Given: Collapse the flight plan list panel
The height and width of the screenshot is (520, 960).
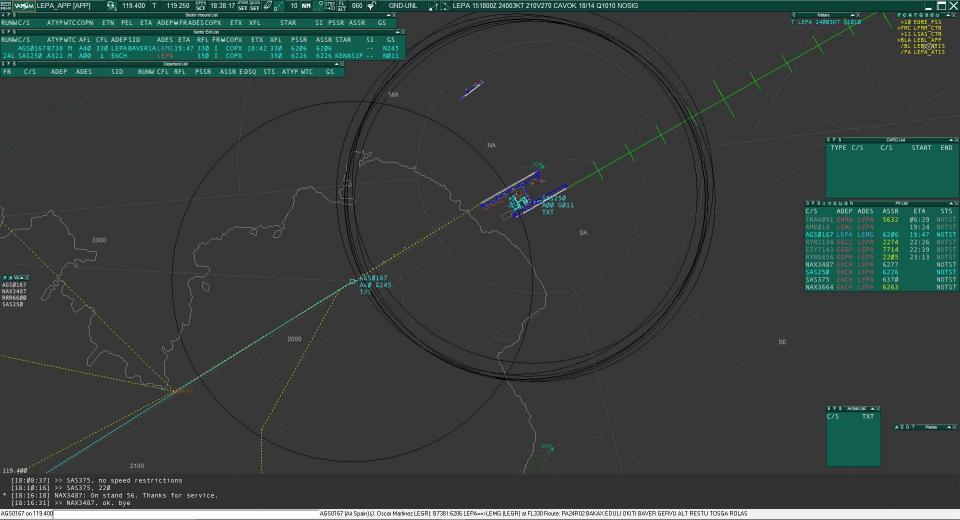Looking at the screenshot, I should pos(950,203).
